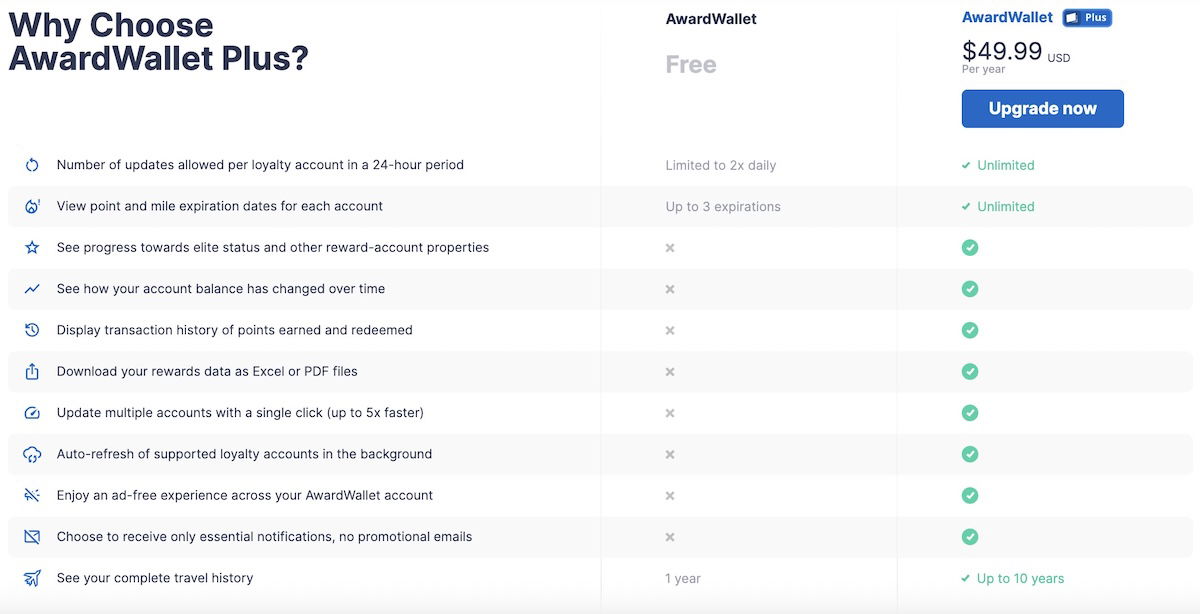The width and height of the screenshot is (1200, 614).
Task: Click the no promotional emails icon
Action: 32,537
